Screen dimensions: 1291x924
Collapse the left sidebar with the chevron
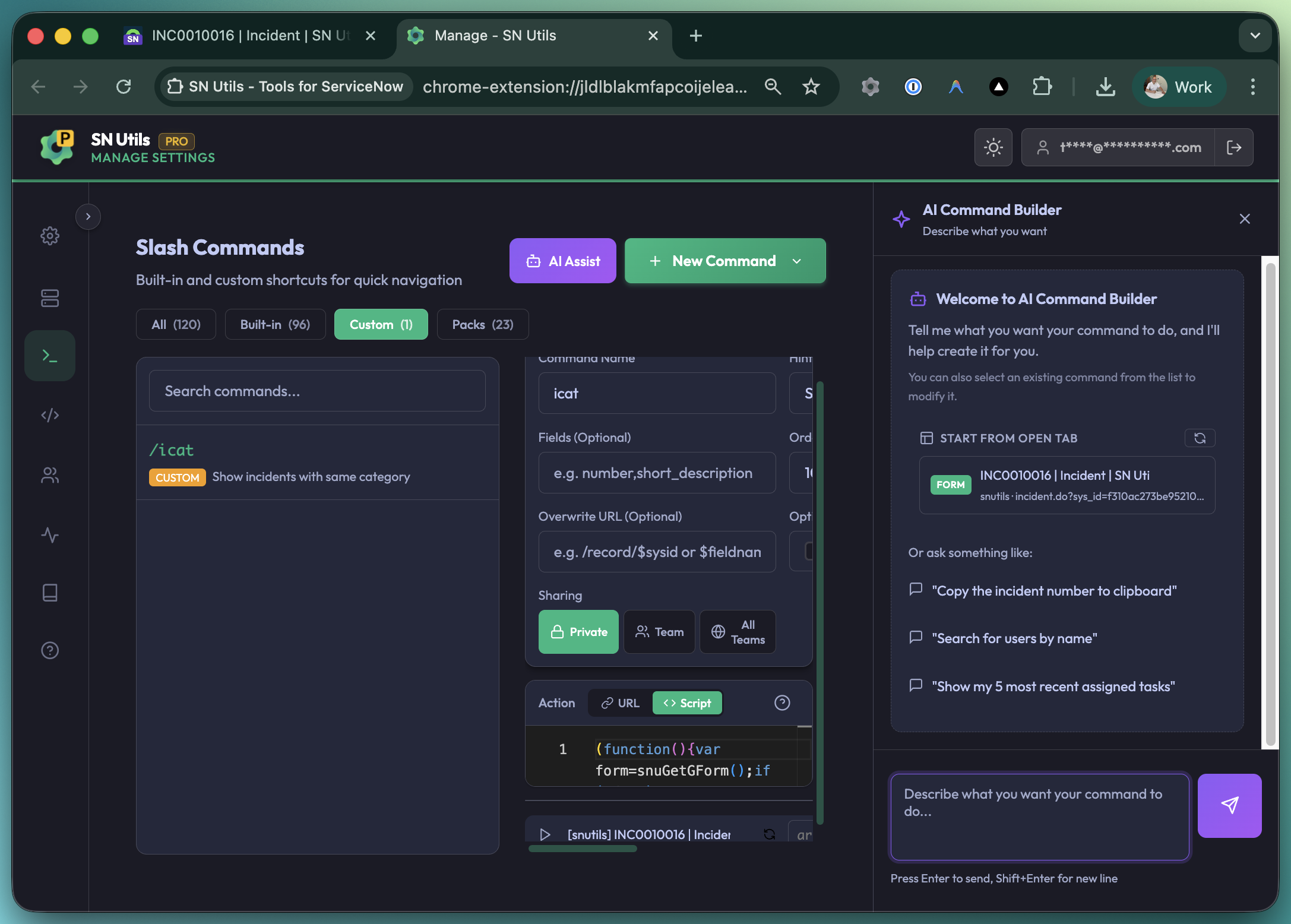click(x=88, y=216)
